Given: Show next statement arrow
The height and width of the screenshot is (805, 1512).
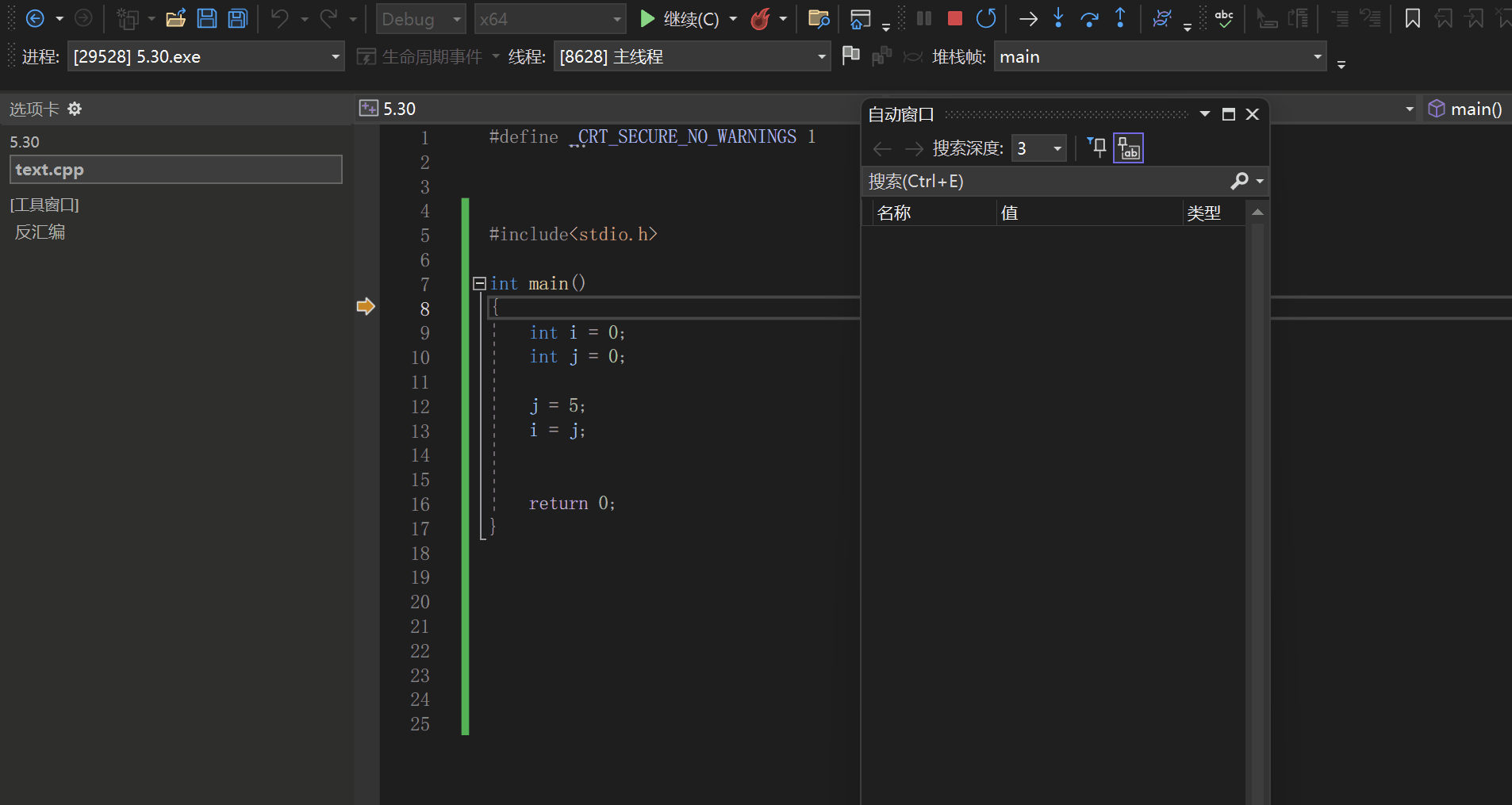Looking at the screenshot, I should pos(1029,18).
